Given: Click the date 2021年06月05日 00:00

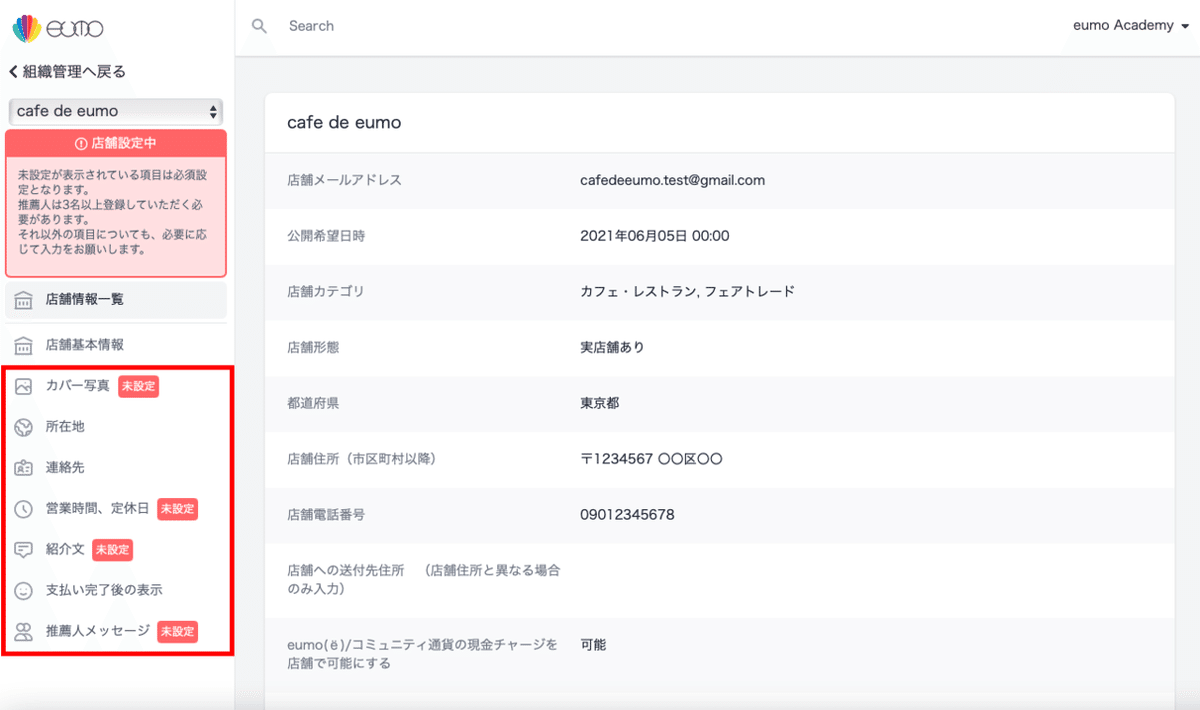Looking at the screenshot, I should pos(655,236).
